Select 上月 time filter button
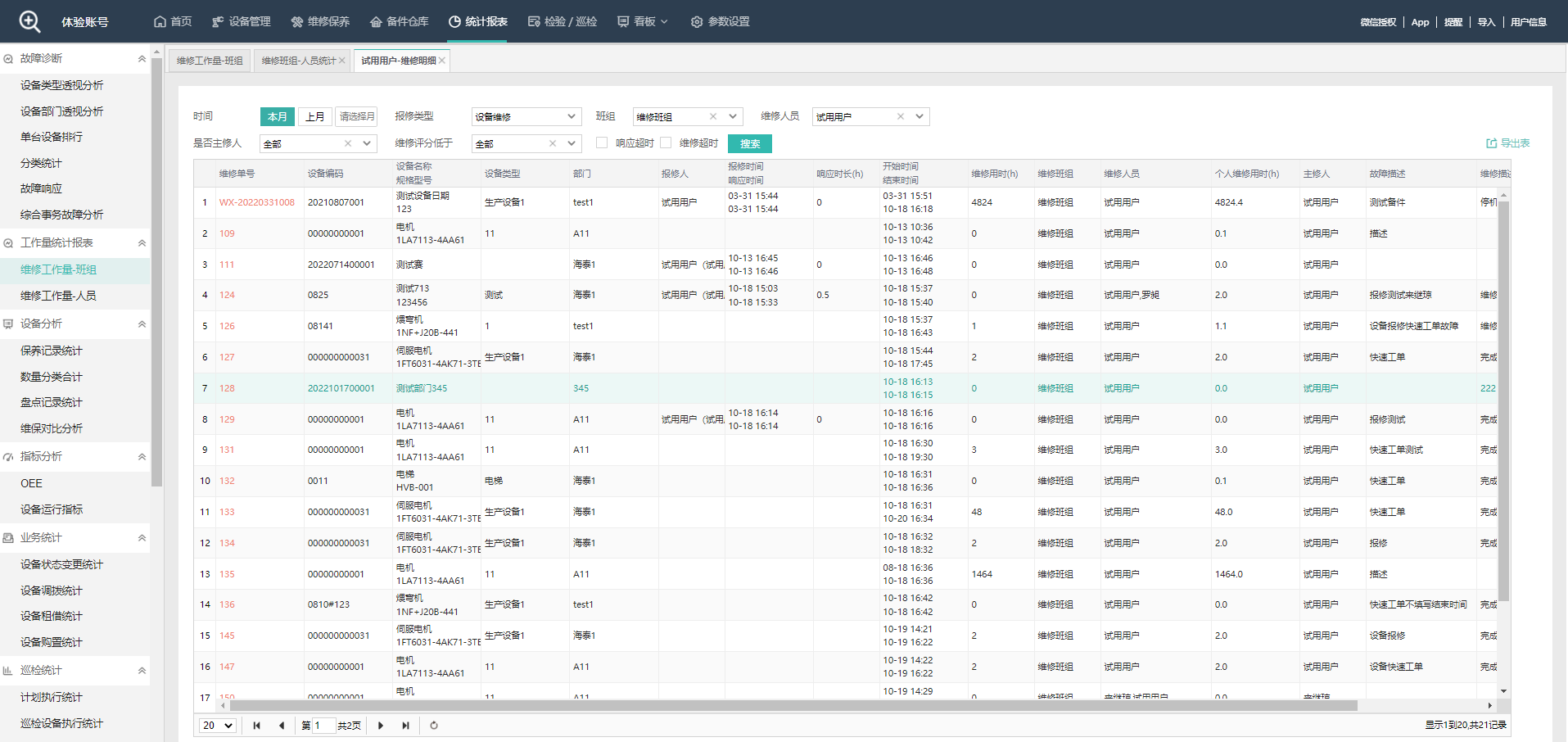This screenshot has height=742, width=1568. (x=315, y=116)
